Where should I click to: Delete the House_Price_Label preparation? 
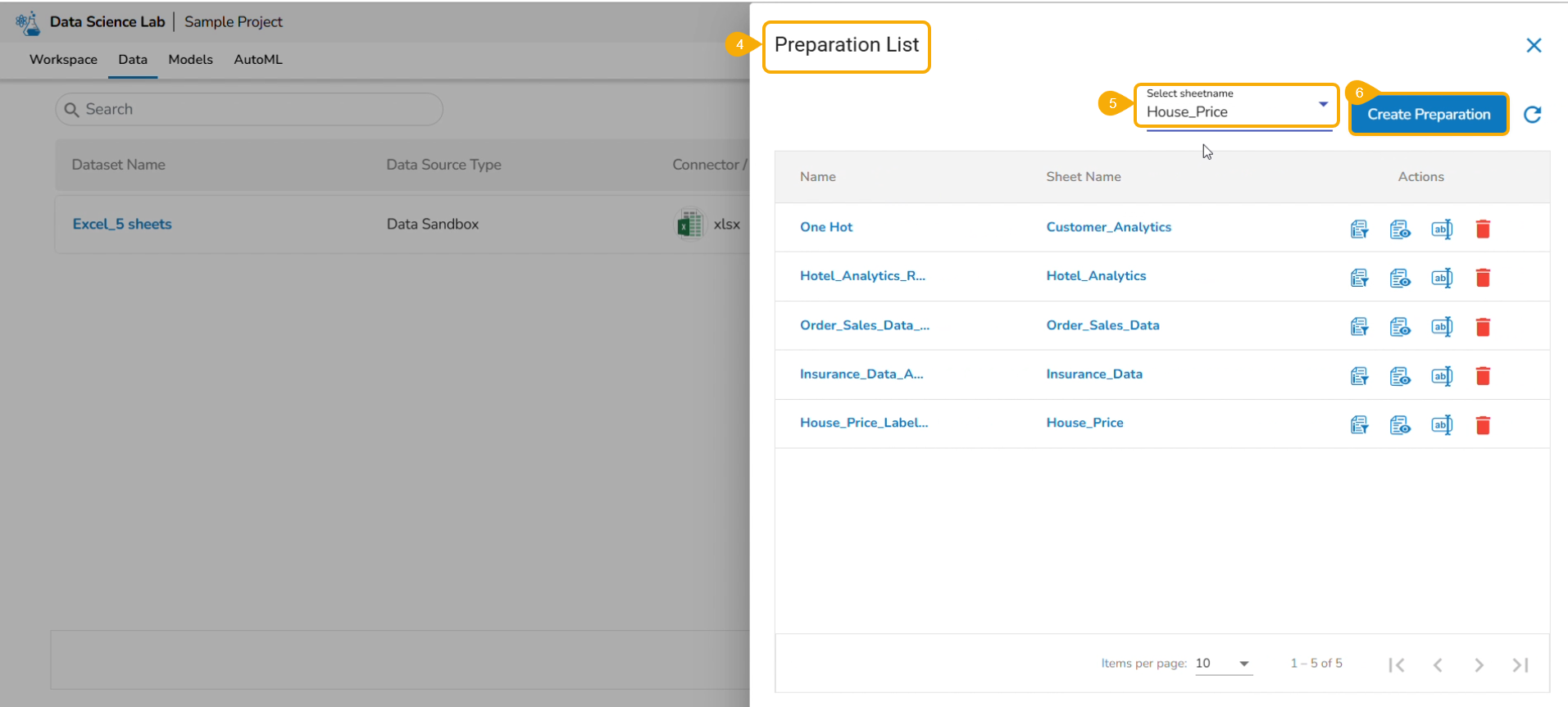click(x=1482, y=425)
